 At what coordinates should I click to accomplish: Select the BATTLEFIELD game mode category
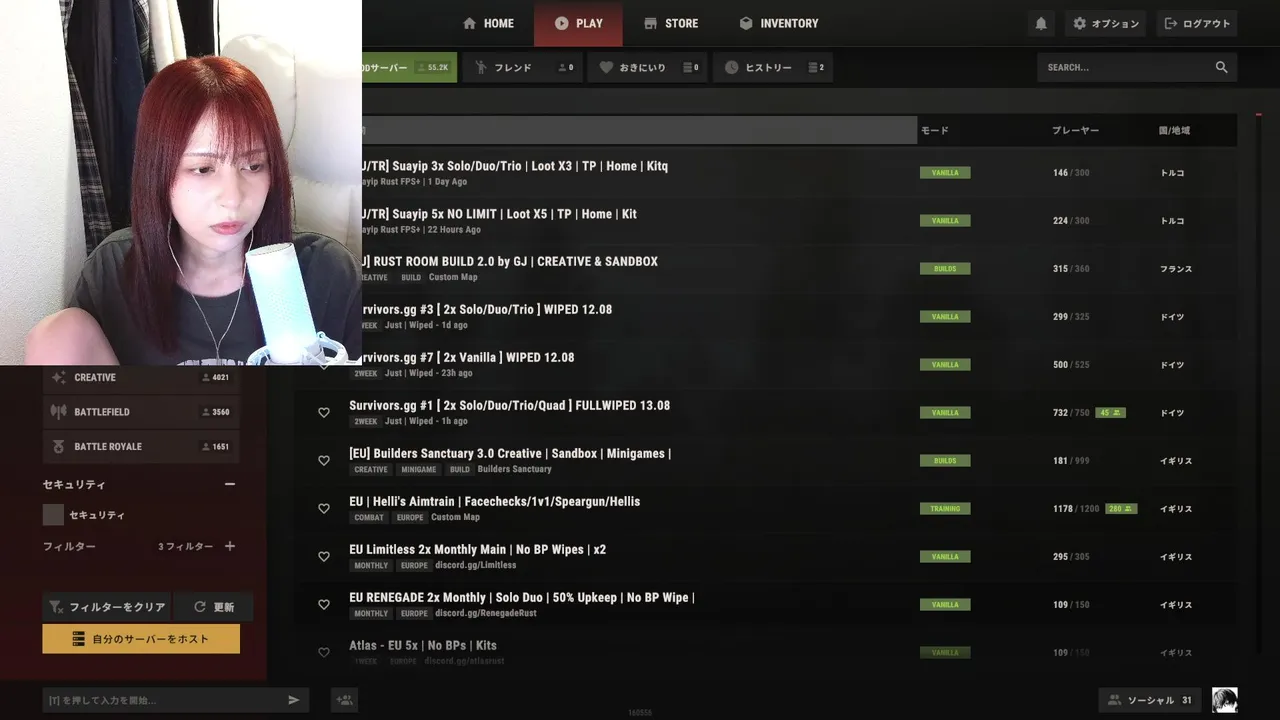click(141, 412)
